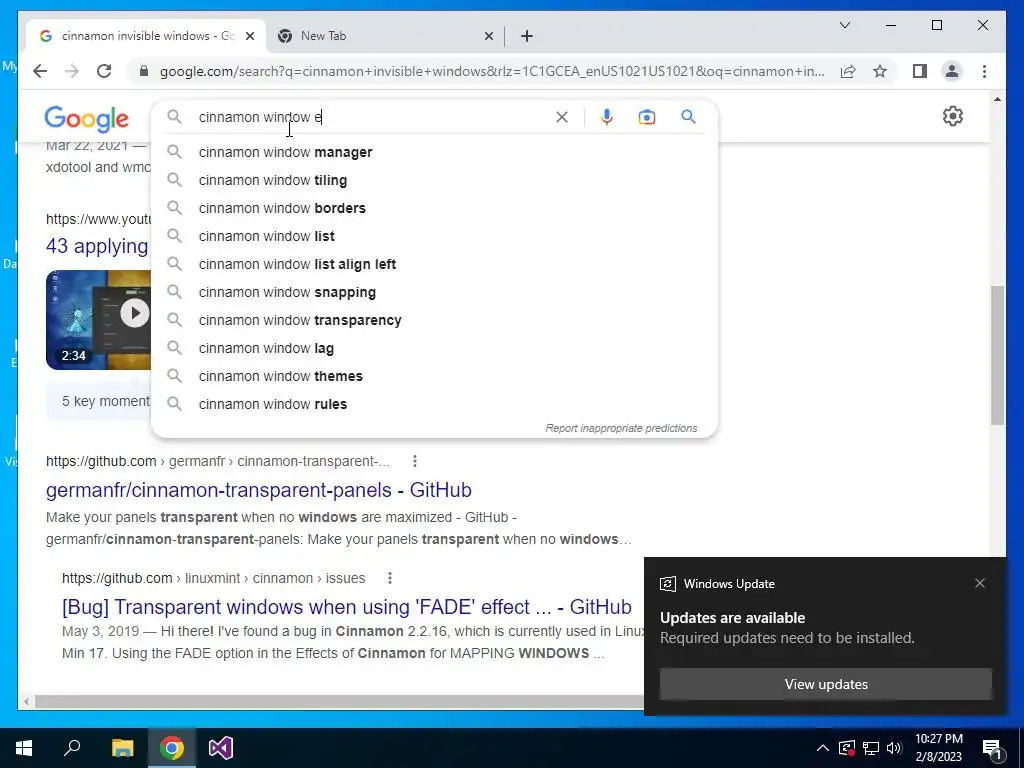Open a new Chrome tab with plus
This screenshot has width=1024, height=768.
tap(527, 36)
